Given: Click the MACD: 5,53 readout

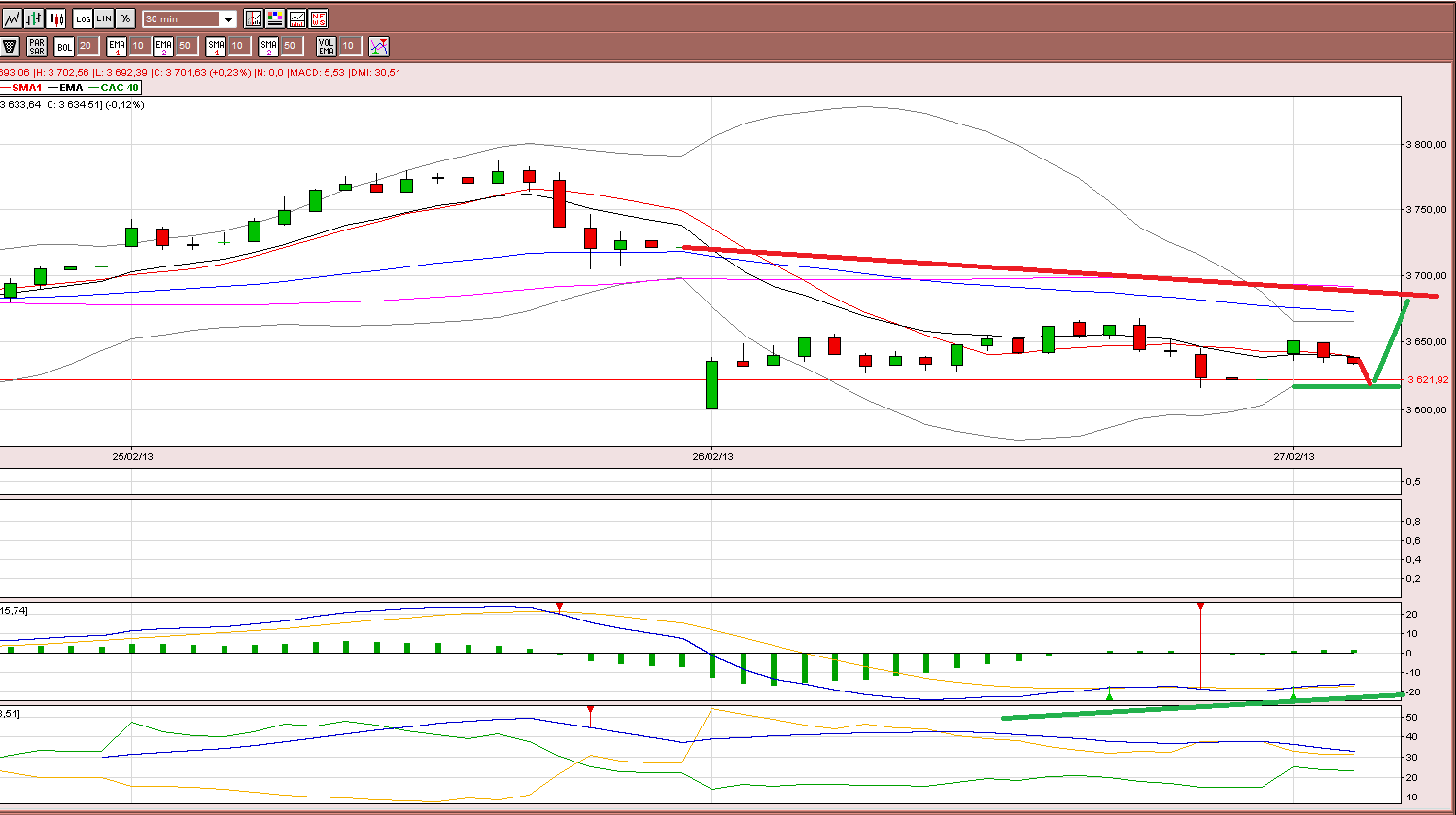Looking at the screenshot, I should pos(318,72).
